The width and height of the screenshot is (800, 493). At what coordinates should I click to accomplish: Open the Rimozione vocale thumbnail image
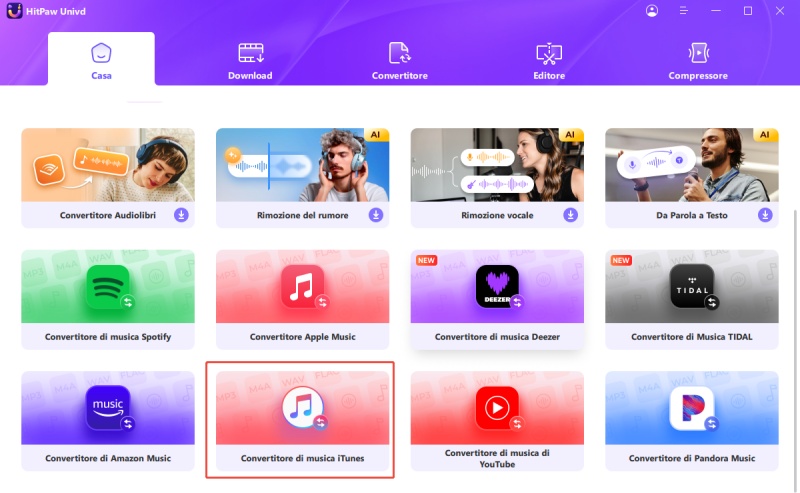coord(497,165)
